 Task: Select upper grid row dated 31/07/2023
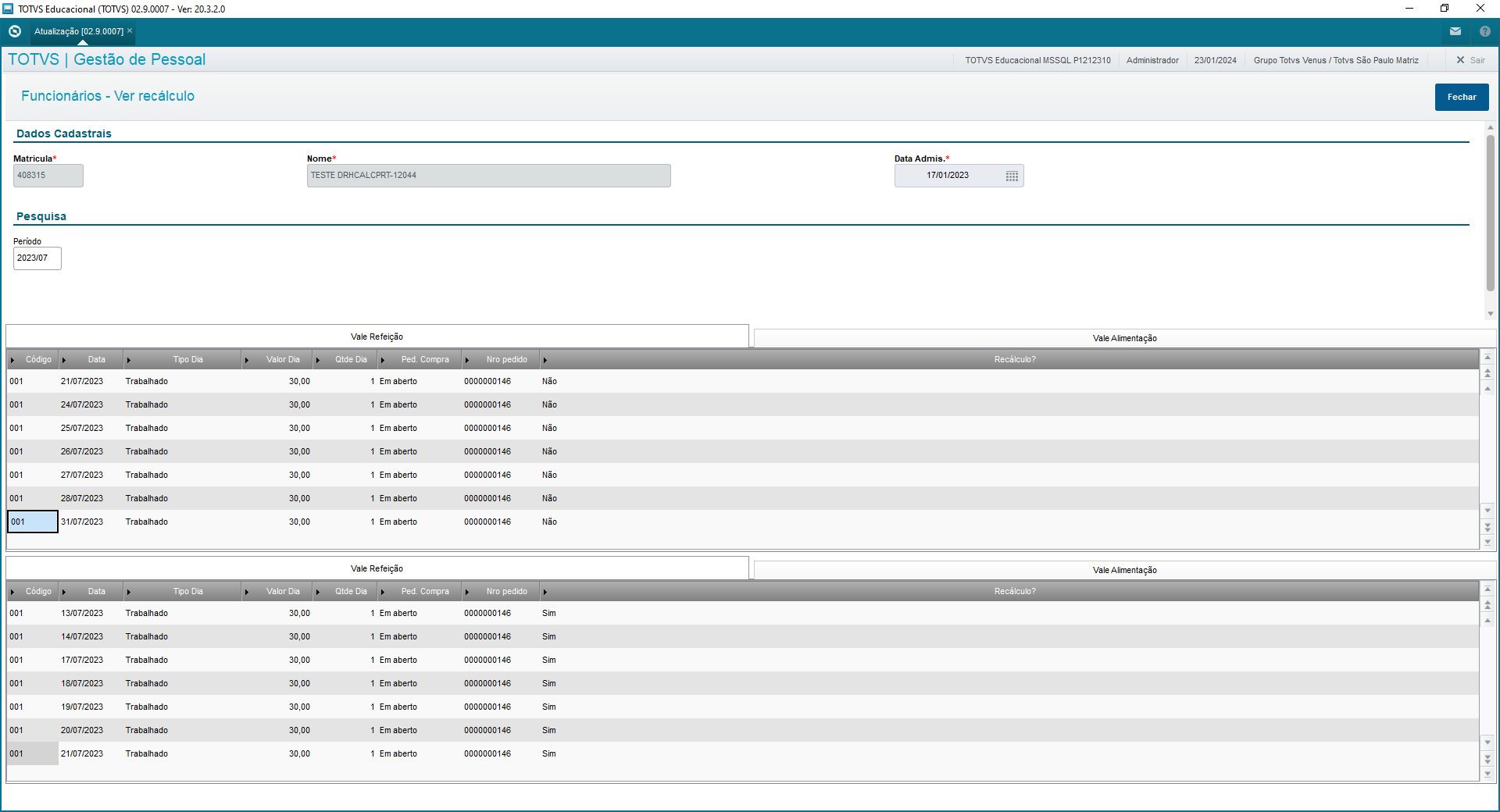(742, 522)
